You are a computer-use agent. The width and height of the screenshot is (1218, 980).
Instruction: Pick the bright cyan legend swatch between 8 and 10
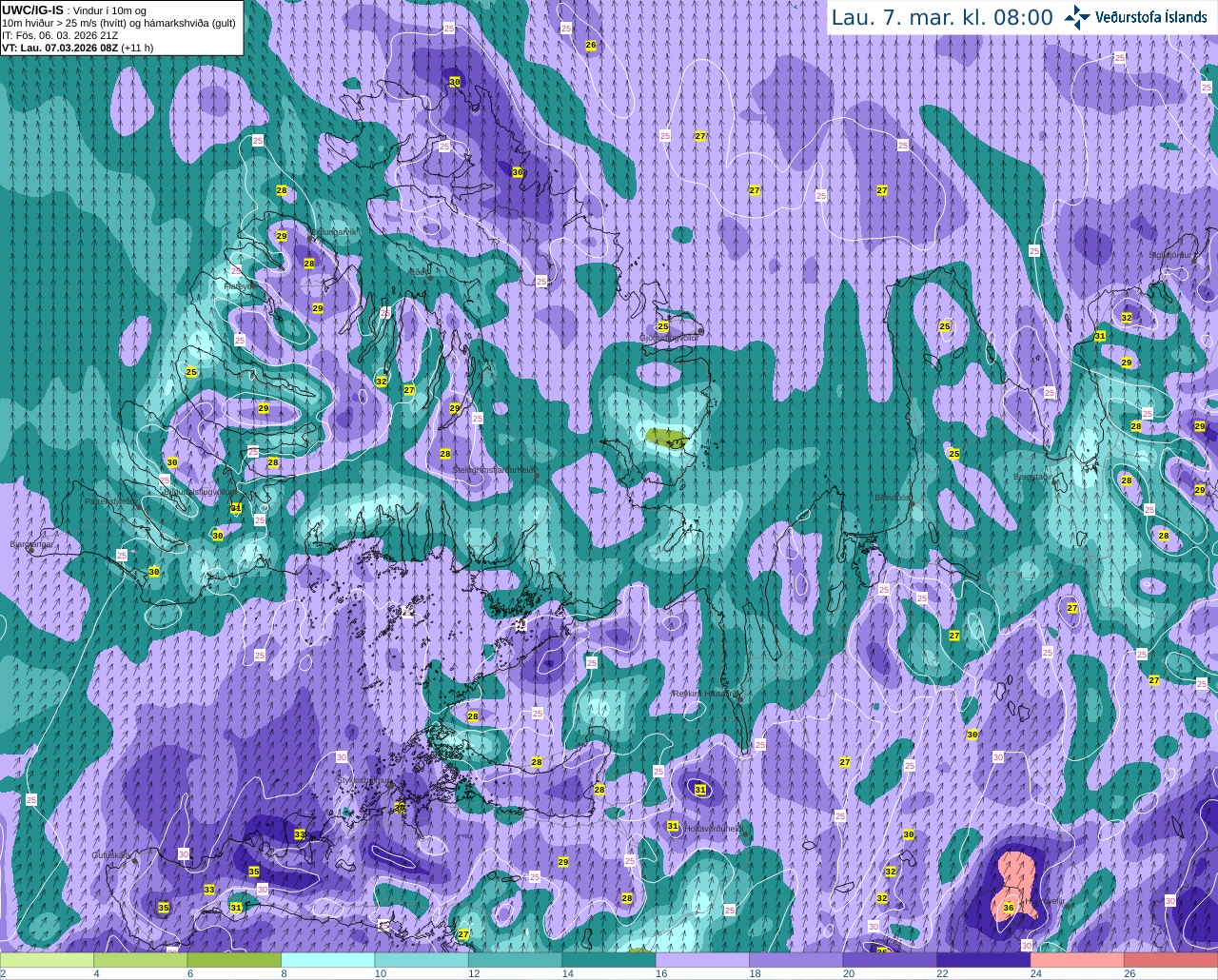point(328,960)
